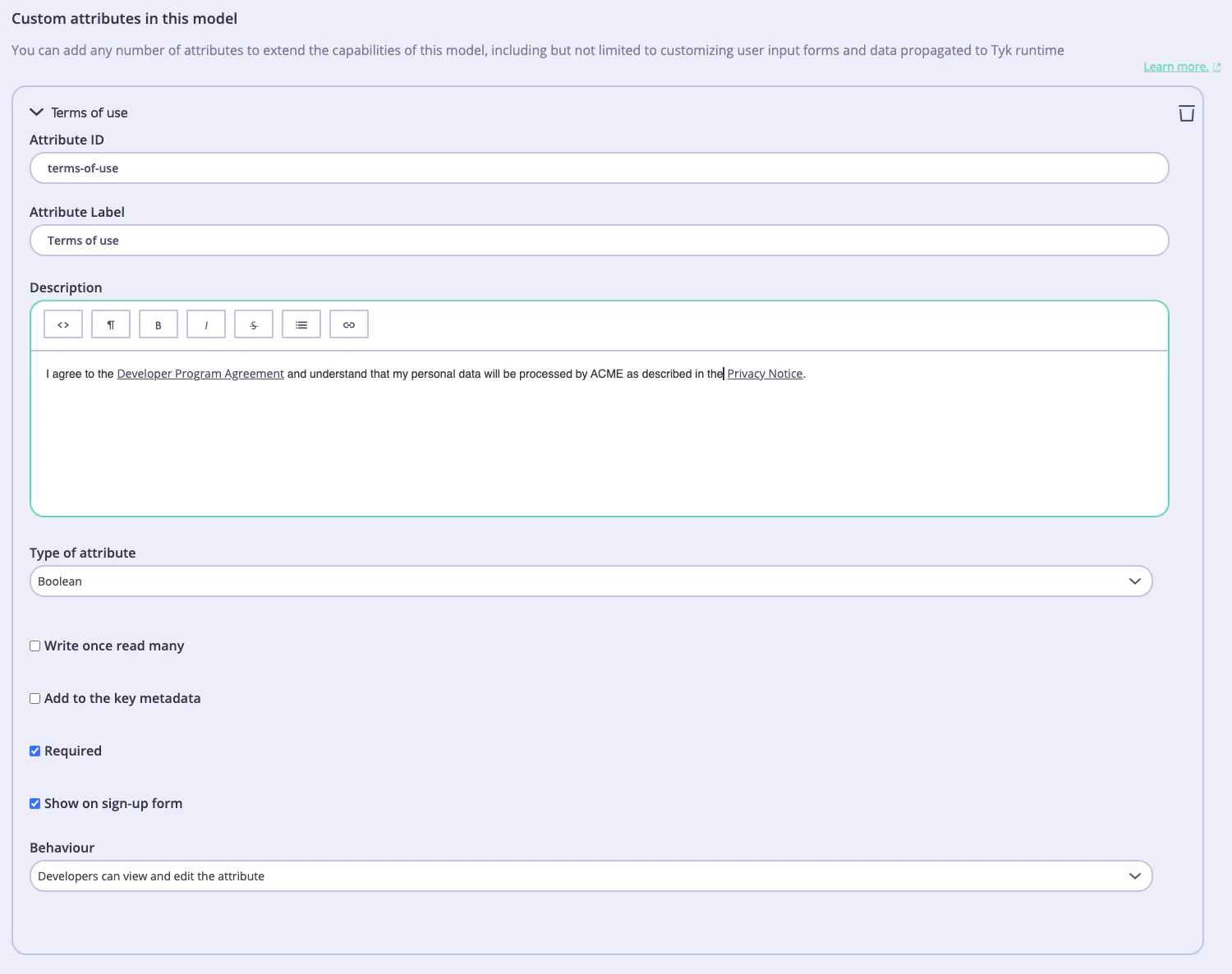
Task: Open the Type of attribute dropdown
Action: [1136, 581]
